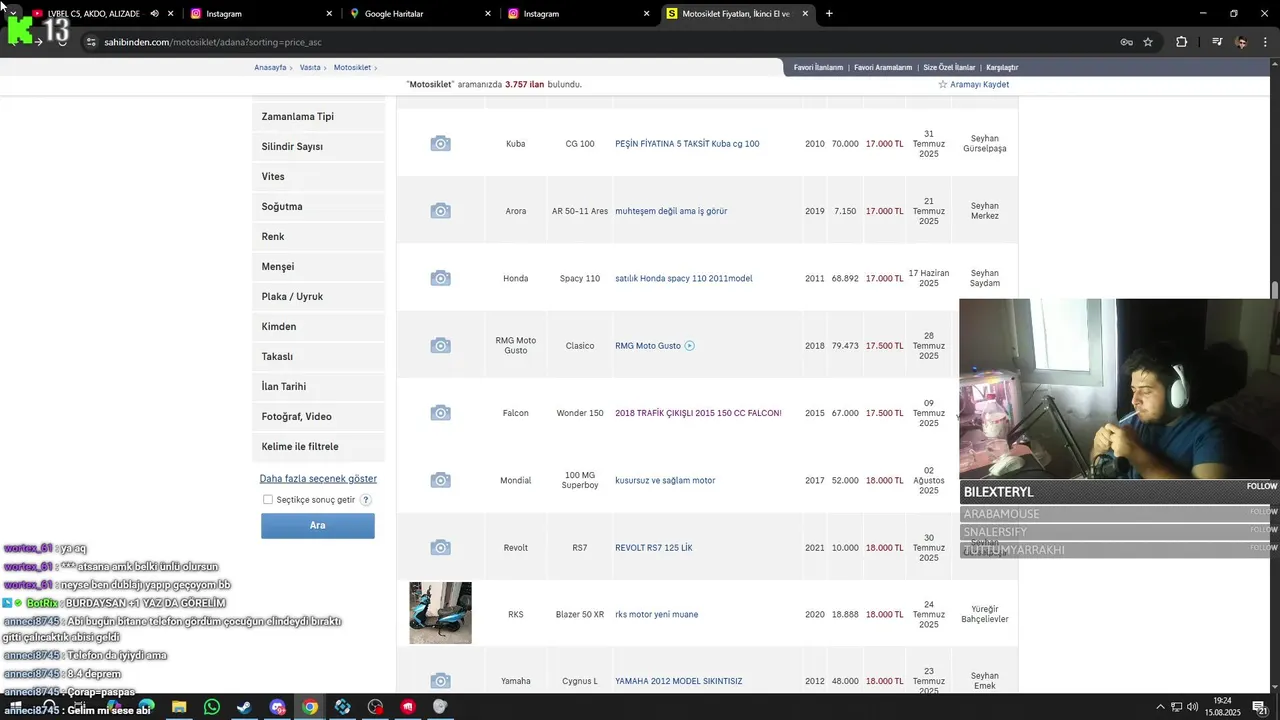The height and width of the screenshot is (720, 1280).
Task: Open Favori İlanlarım in the top menu
Action: 818,68
